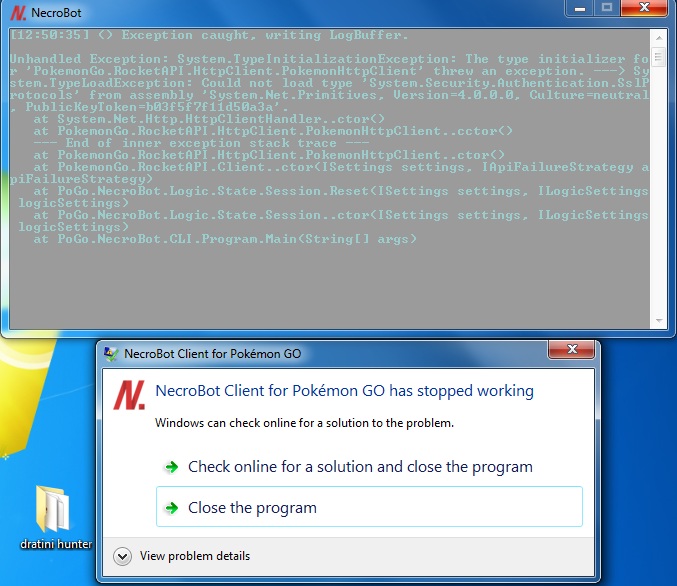
Task: Click the 'End of inner exception stack trace' line
Action: [x=201, y=143]
